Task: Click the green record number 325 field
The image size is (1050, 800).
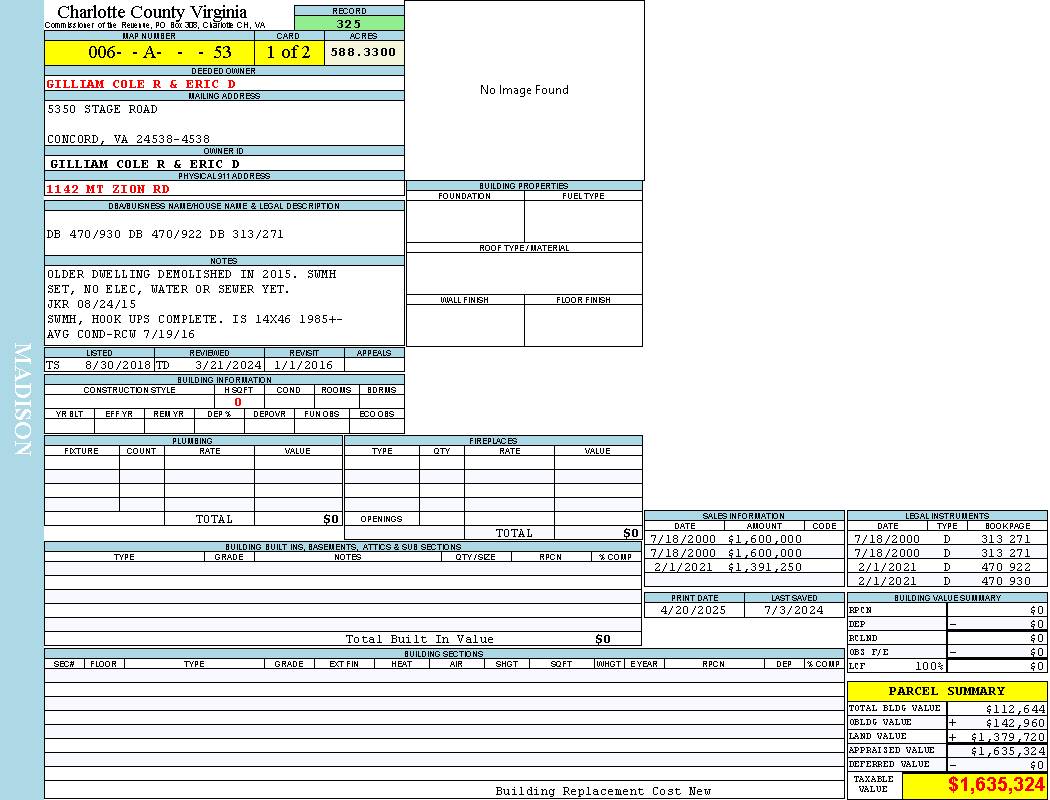Action: click(349, 24)
